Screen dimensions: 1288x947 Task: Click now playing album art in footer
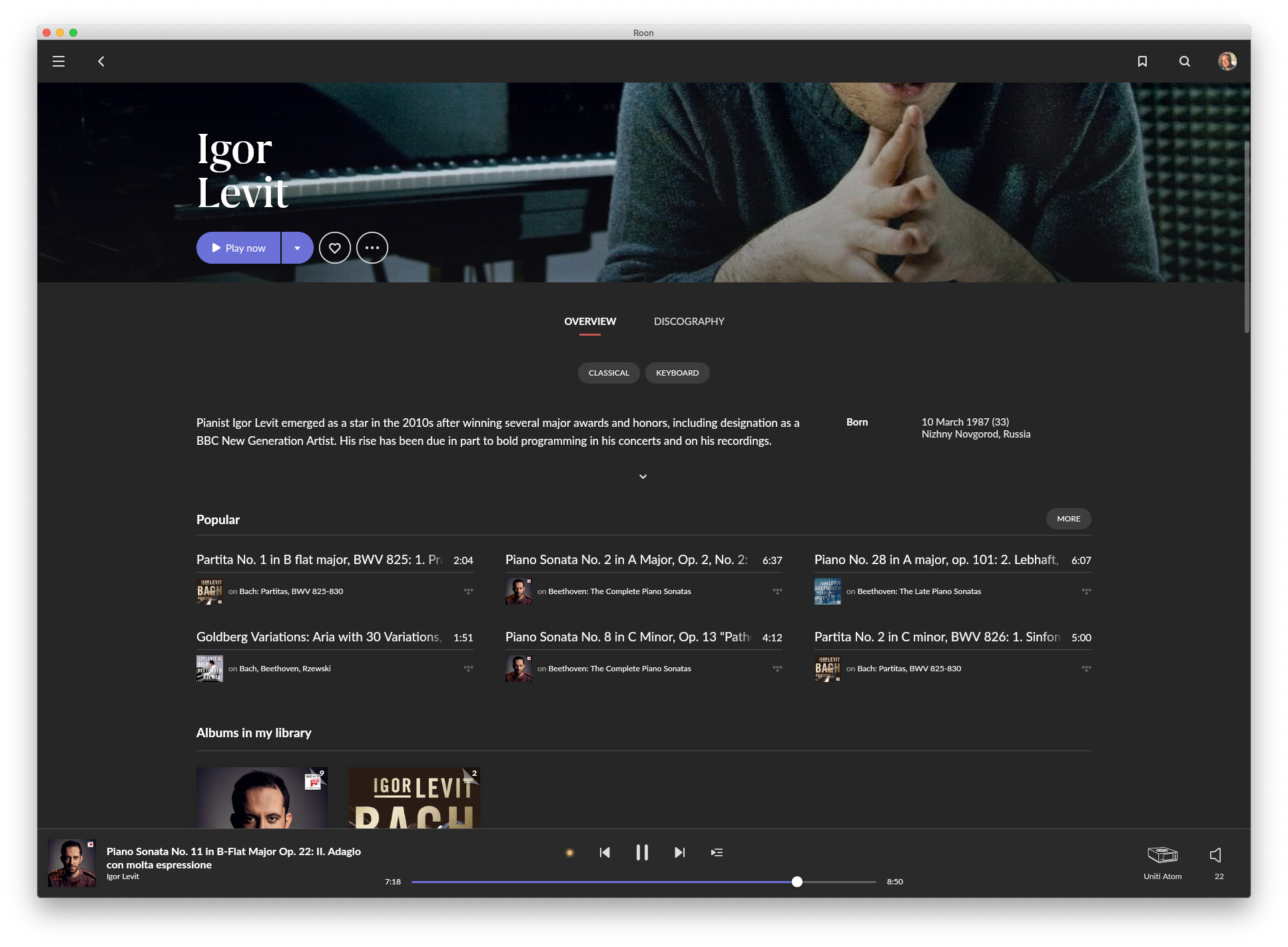pos(72,863)
